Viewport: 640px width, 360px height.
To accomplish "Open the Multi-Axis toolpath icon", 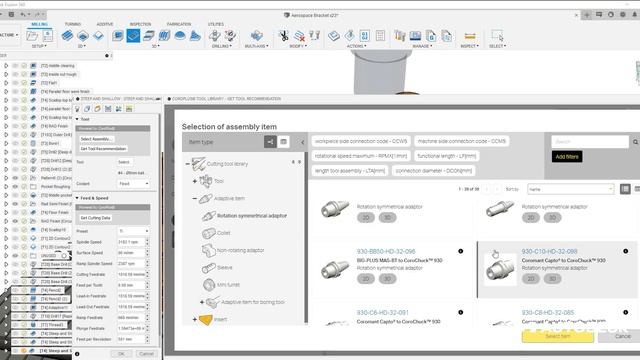I will (x=257, y=36).
